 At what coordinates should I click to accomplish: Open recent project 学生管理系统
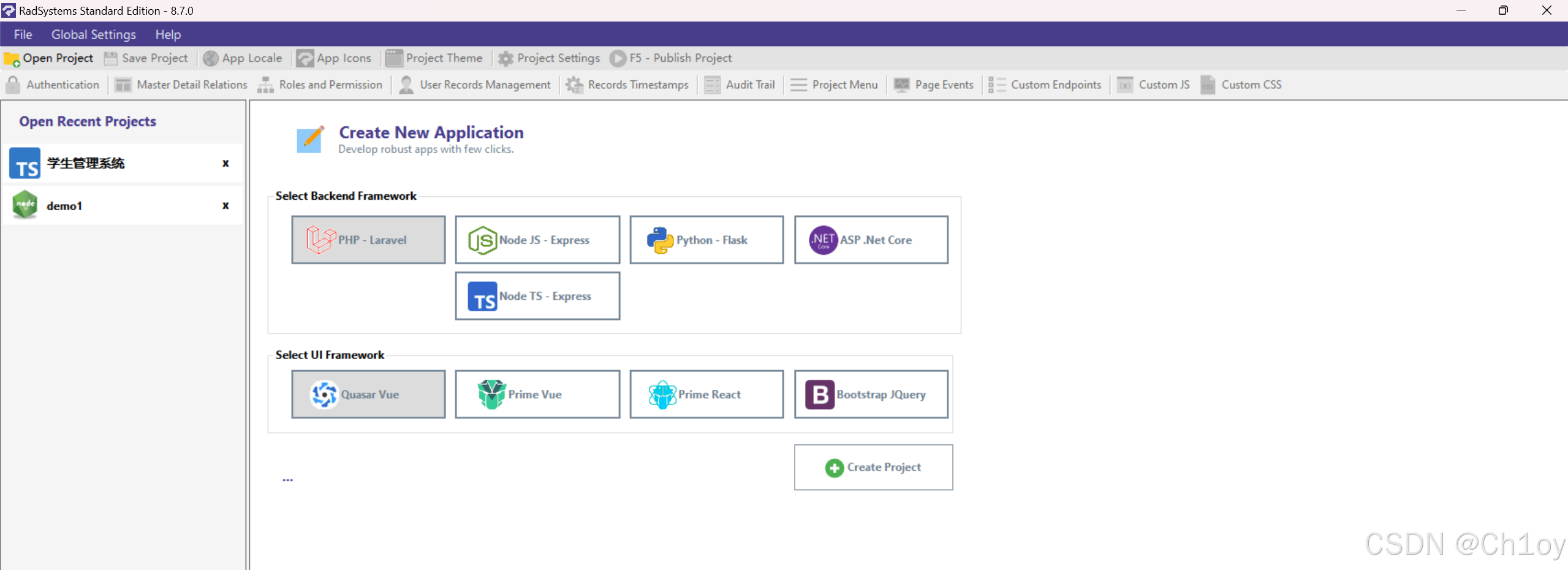pyautogui.click(x=123, y=163)
